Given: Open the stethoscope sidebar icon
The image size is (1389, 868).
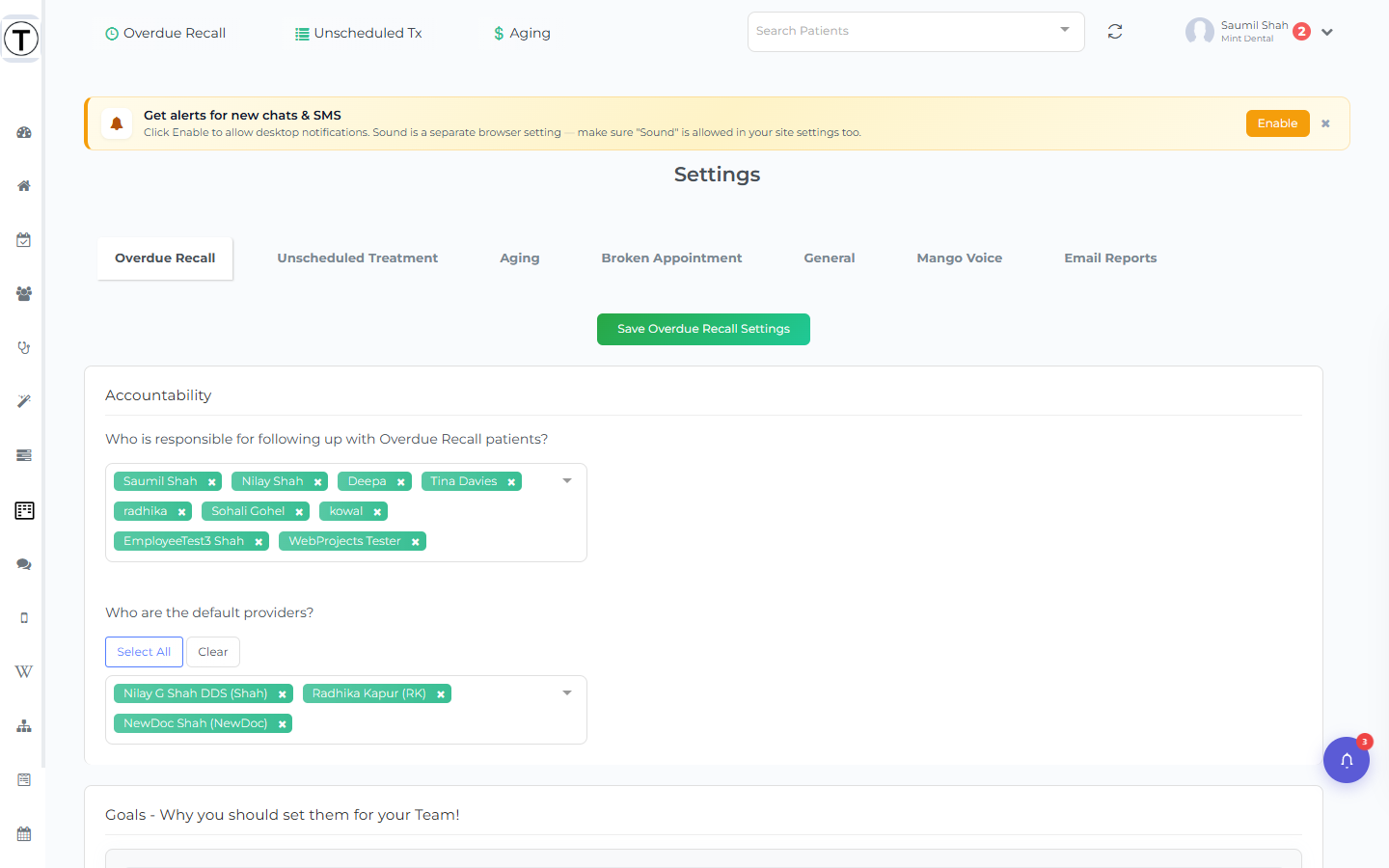Looking at the screenshot, I should click(24, 348).
